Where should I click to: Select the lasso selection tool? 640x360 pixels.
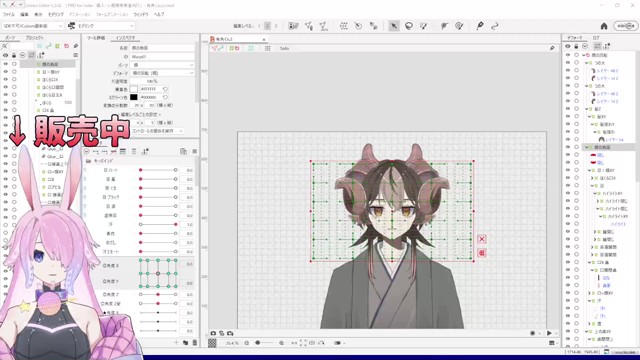[409, 26]
